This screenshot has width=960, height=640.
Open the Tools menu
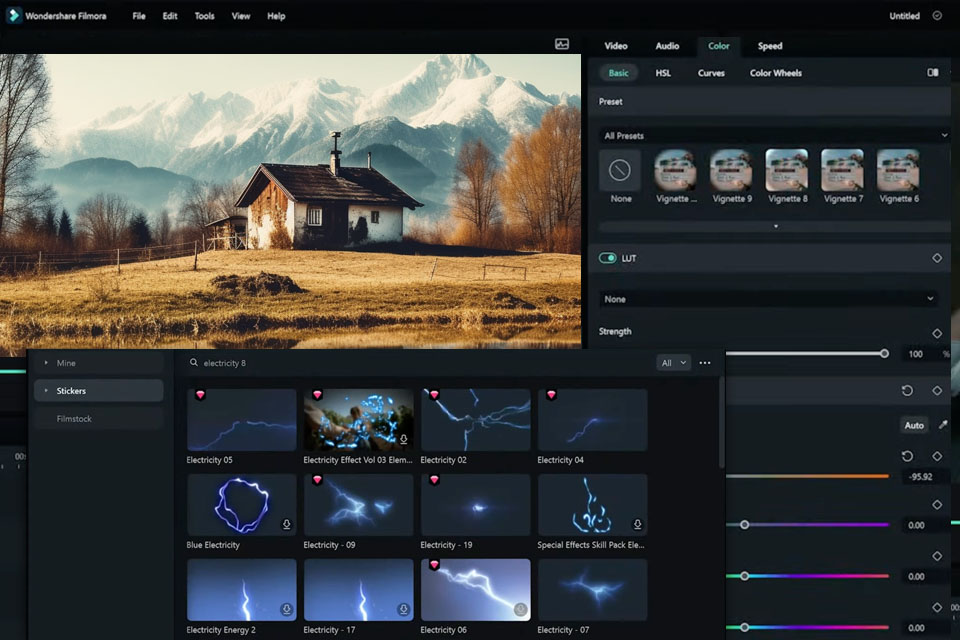coord(204,16)
